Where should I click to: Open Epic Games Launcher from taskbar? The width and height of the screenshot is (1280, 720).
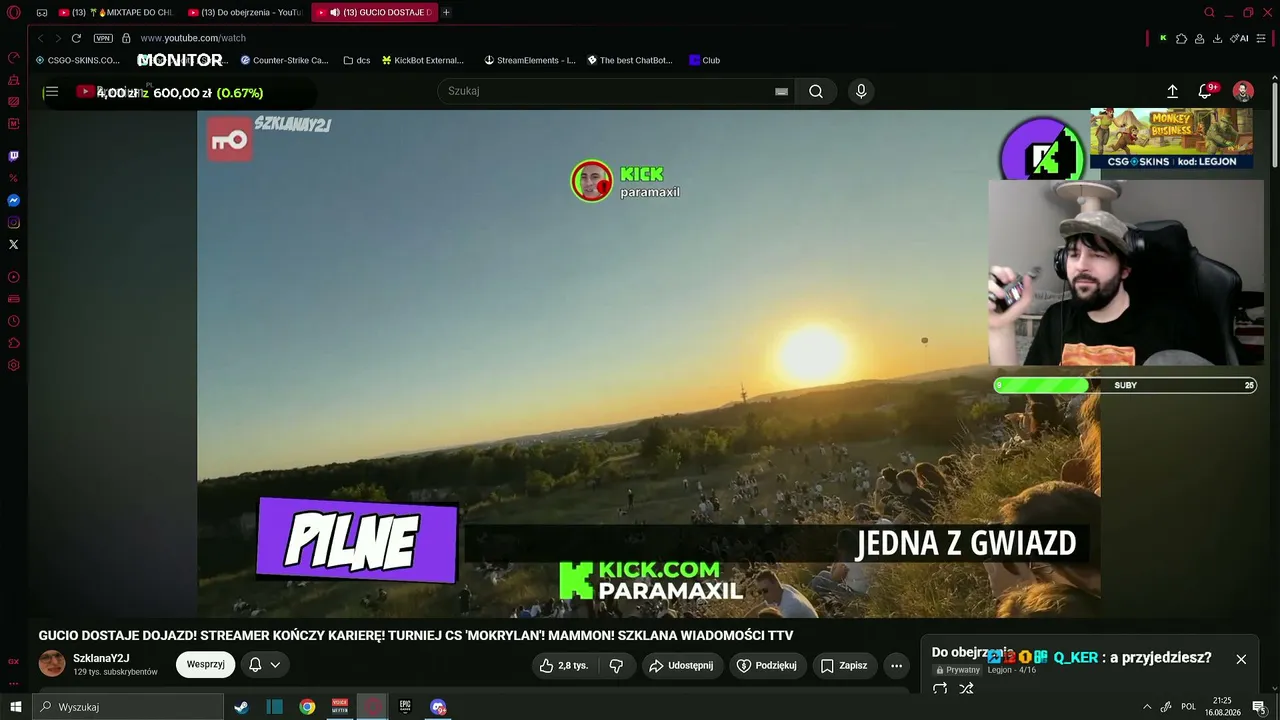(405, 707)
